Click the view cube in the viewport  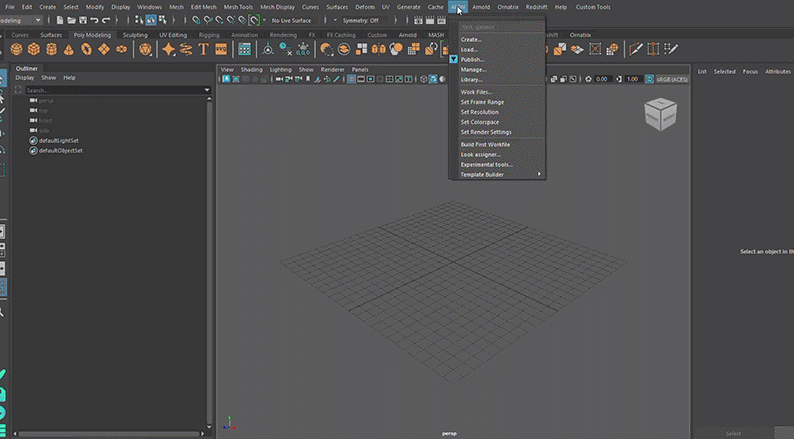pos(661,115)
